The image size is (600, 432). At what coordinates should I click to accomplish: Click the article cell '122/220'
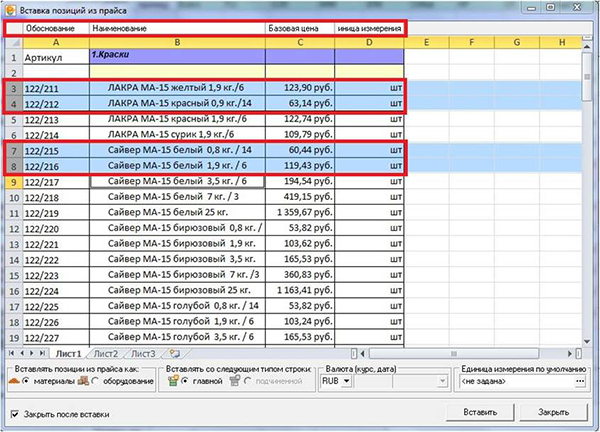56,229
